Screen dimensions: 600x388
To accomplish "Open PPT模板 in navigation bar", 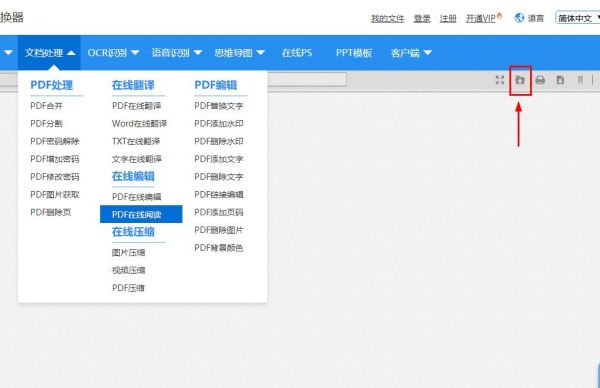I will point(354,53).
